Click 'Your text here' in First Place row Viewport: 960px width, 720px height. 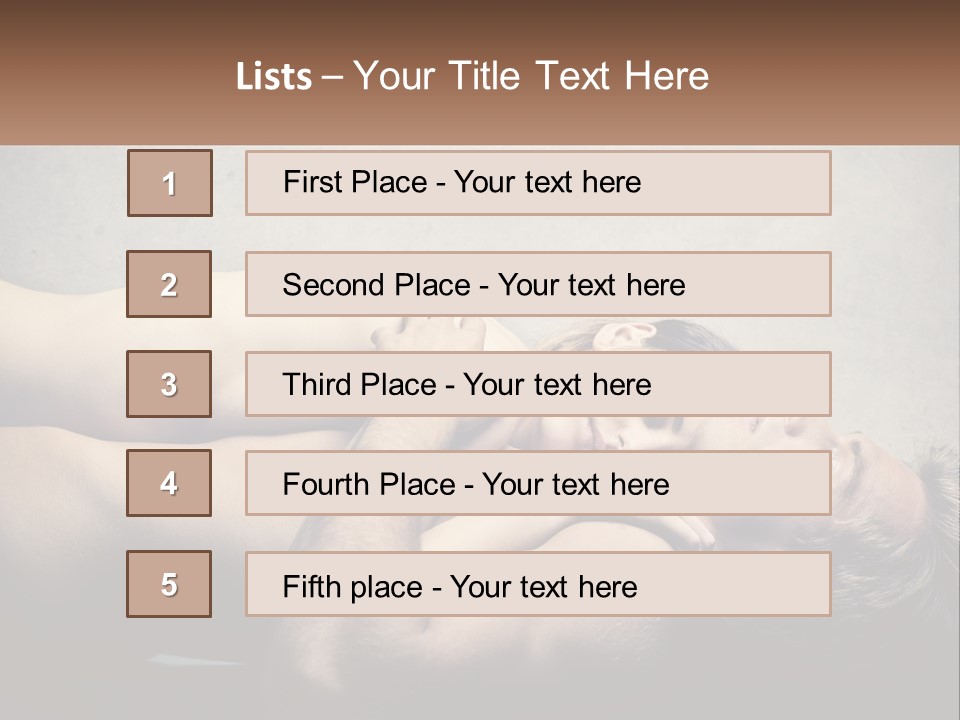(x=547, y=182)
